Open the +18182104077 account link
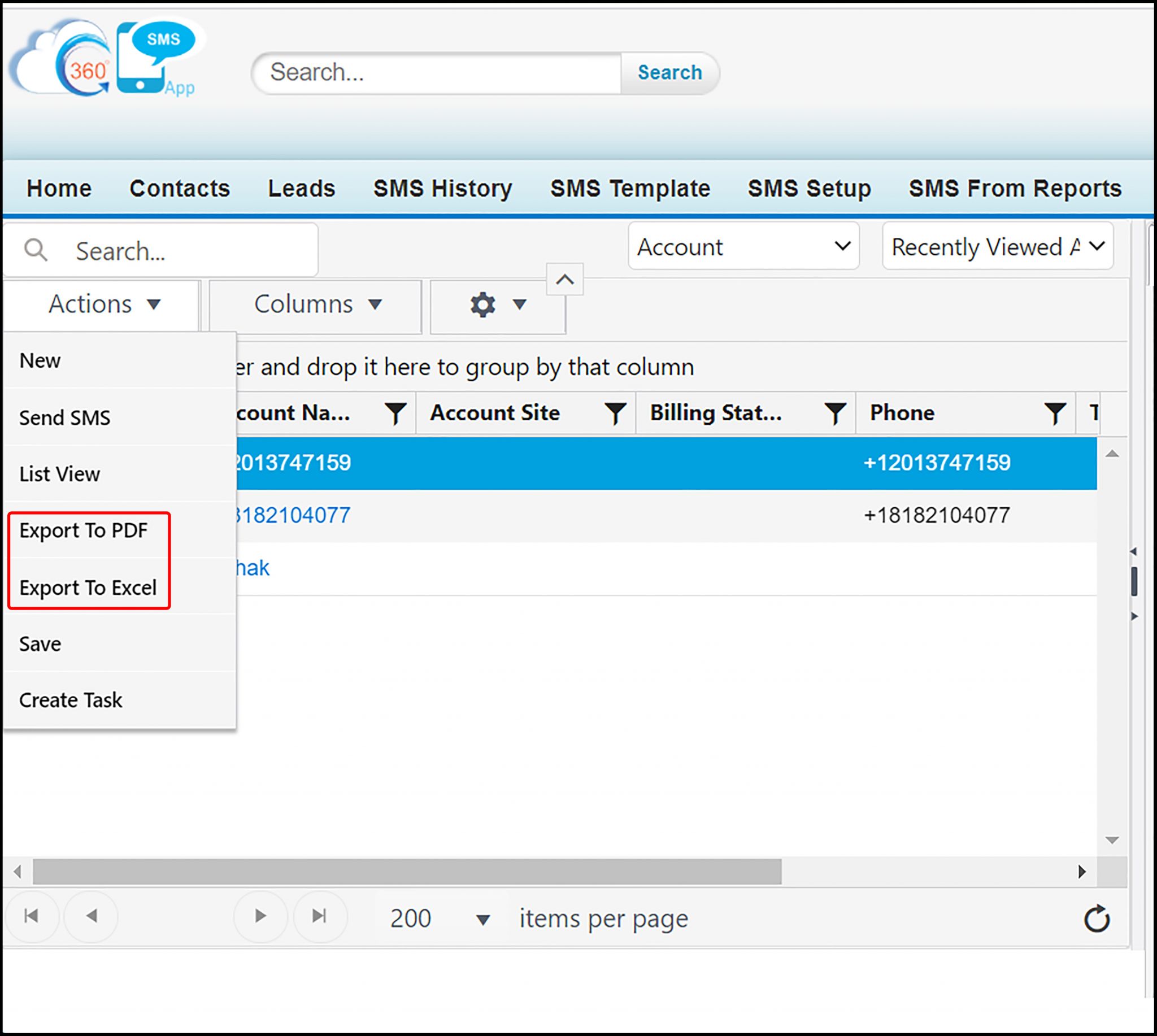This screenshot has width=1157, height=1036. click(292, 515)
